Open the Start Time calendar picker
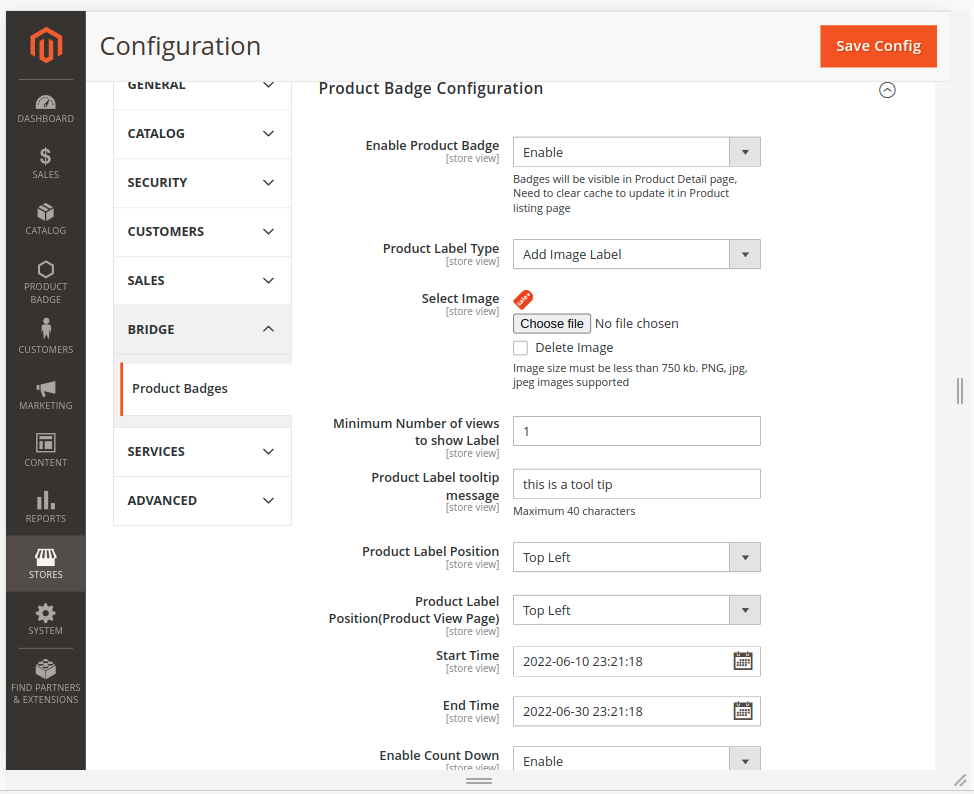 click(743, 661)
